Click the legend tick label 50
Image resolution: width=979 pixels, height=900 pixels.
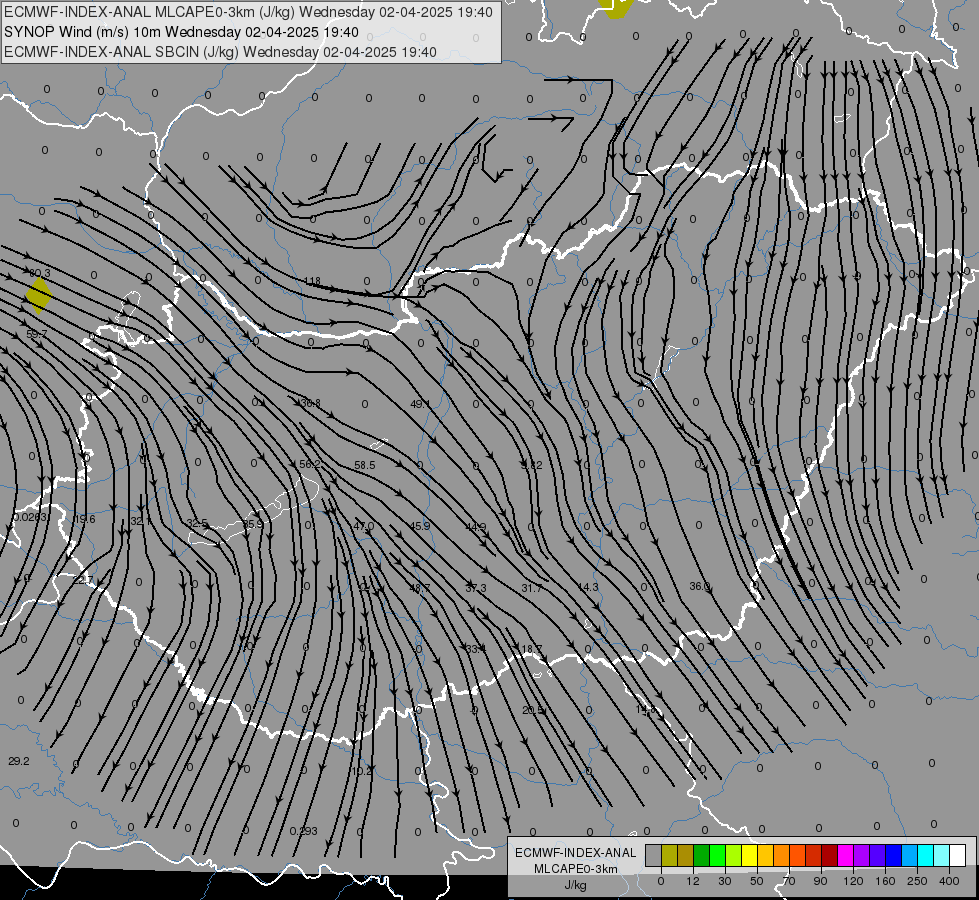(756, 881)
